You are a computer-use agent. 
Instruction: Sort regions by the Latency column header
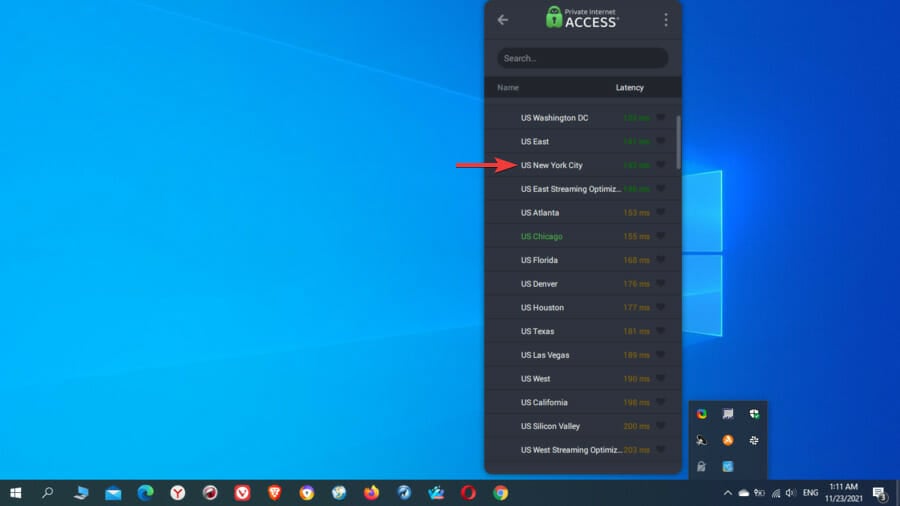pyautogui.click(x=630, y=88)
